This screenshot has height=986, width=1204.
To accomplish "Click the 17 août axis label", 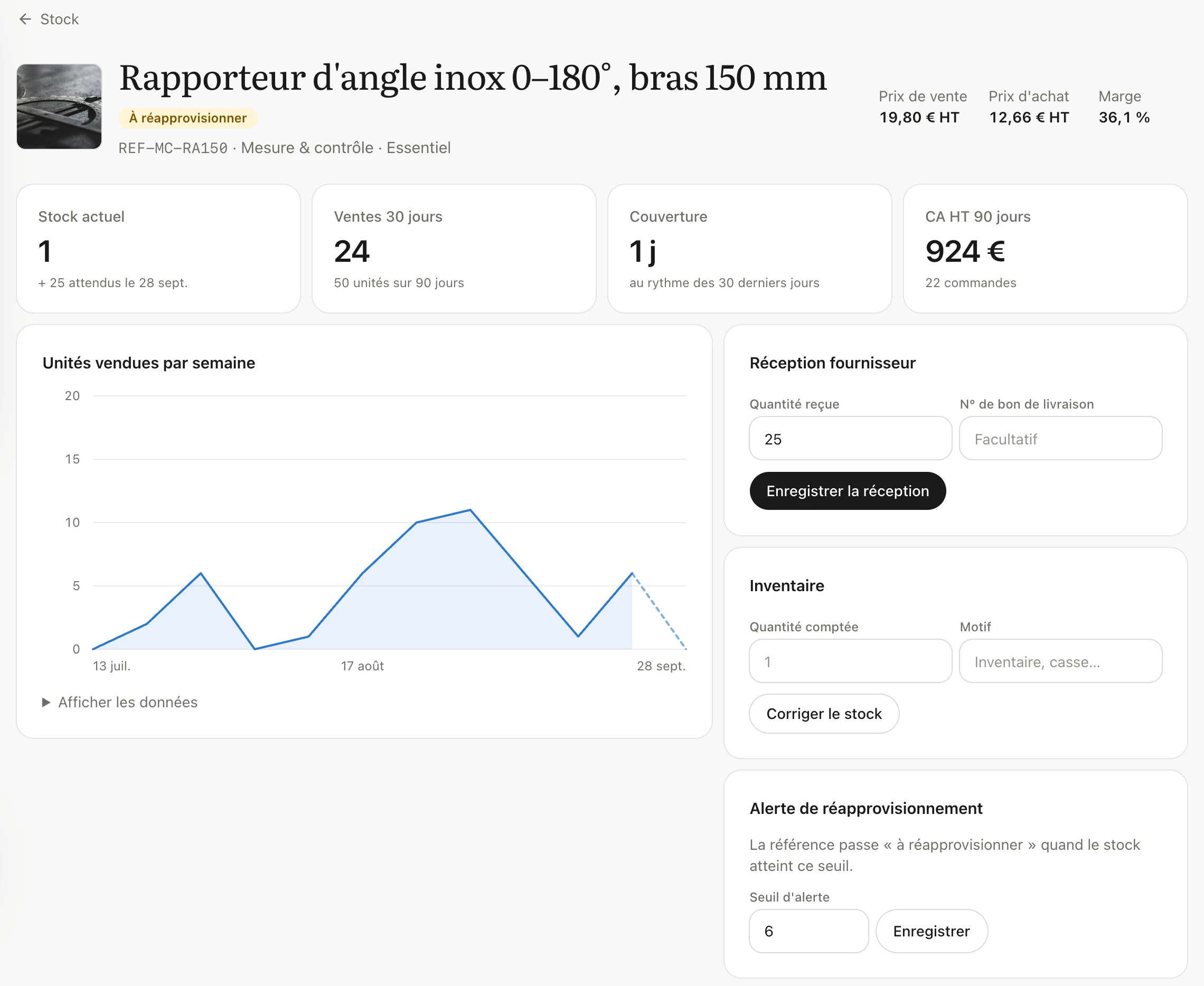I will pos(362,666).
